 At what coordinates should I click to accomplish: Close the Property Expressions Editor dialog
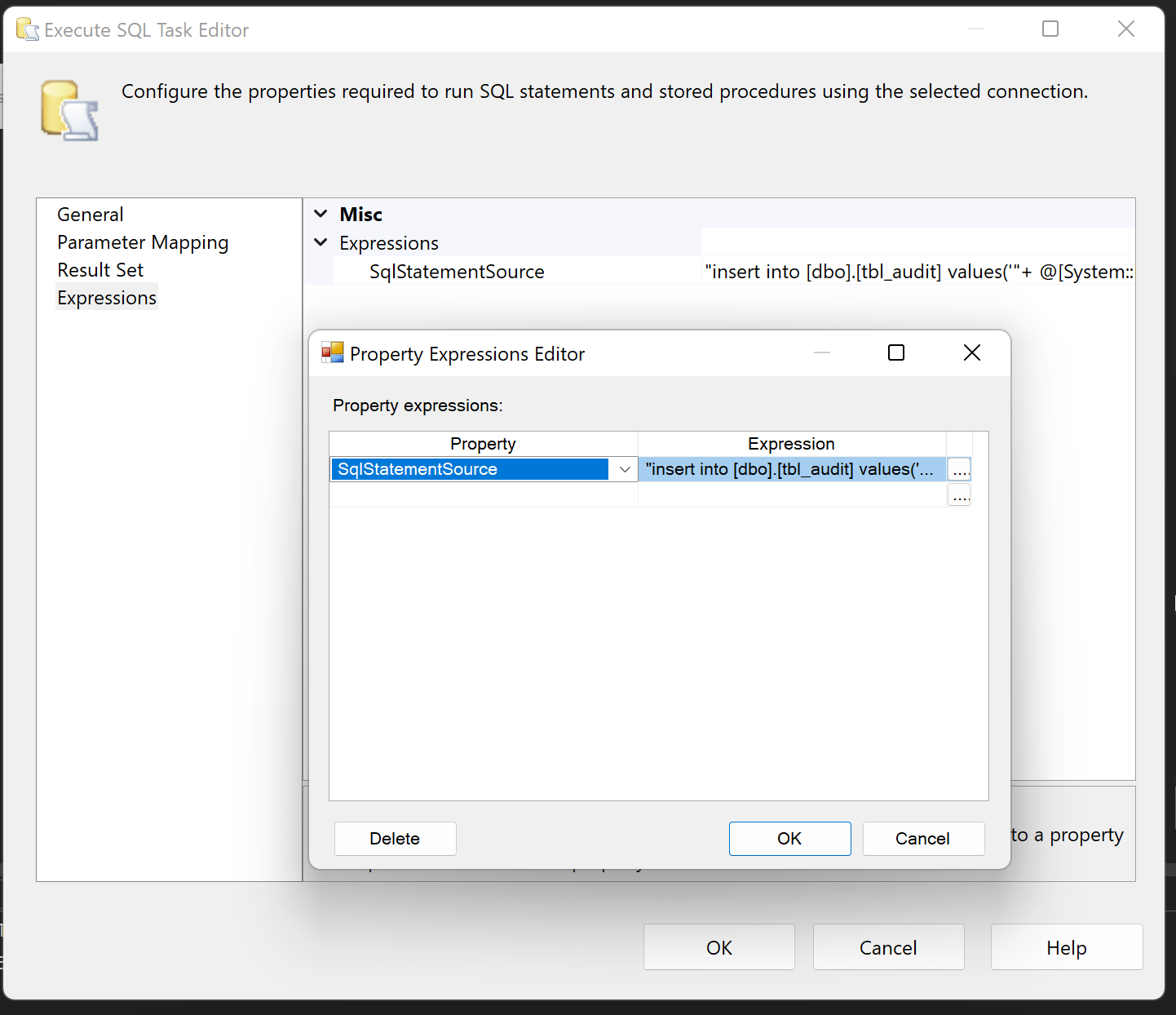[x=971, y=352]
